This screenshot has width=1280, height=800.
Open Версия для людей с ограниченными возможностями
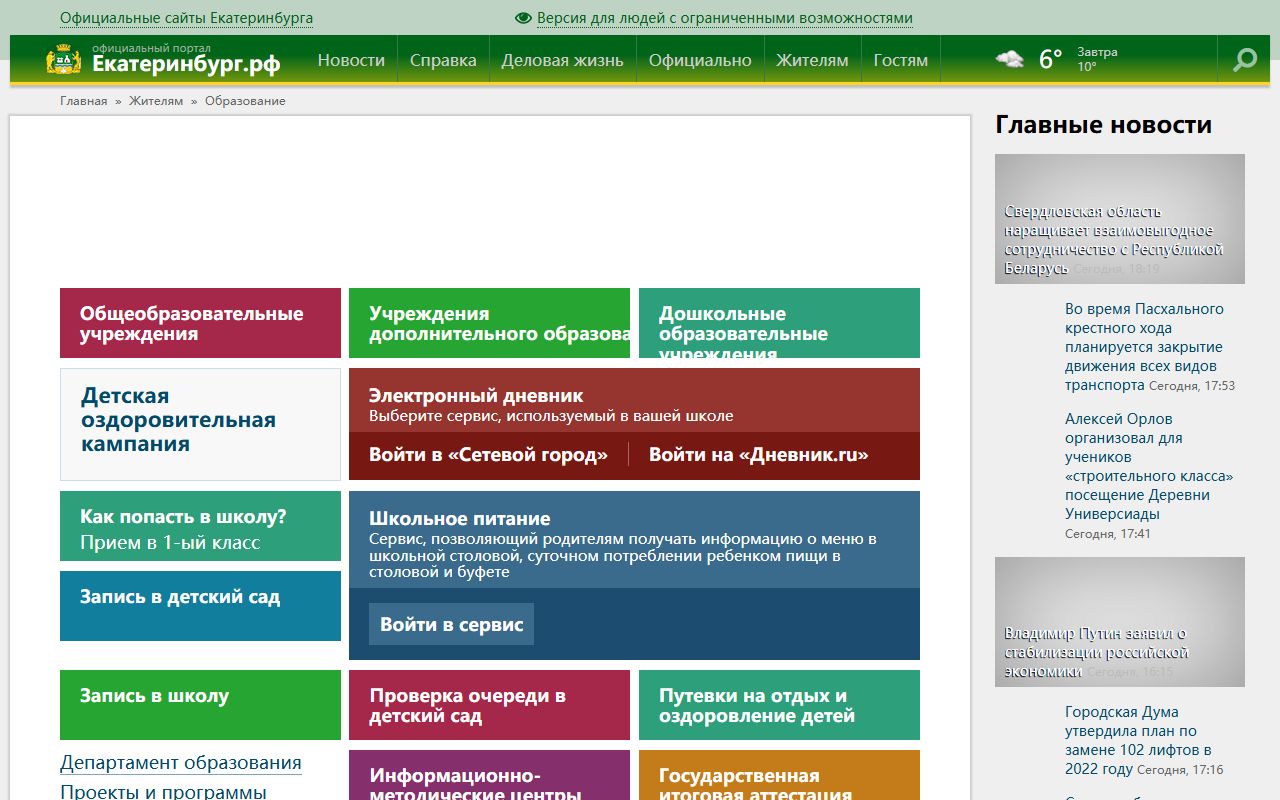725,18
